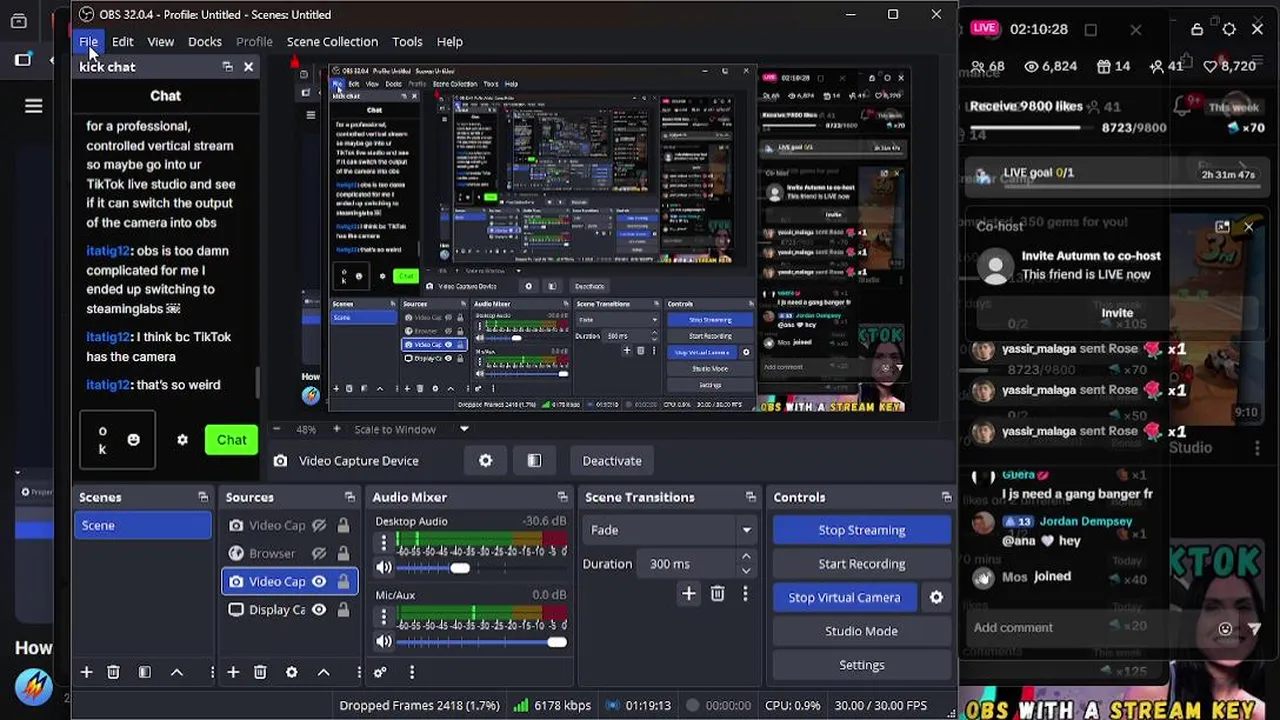Remove the selected scene using the trash icon
Viewport: 1280px width, 720px height.
tap(113, 673)
